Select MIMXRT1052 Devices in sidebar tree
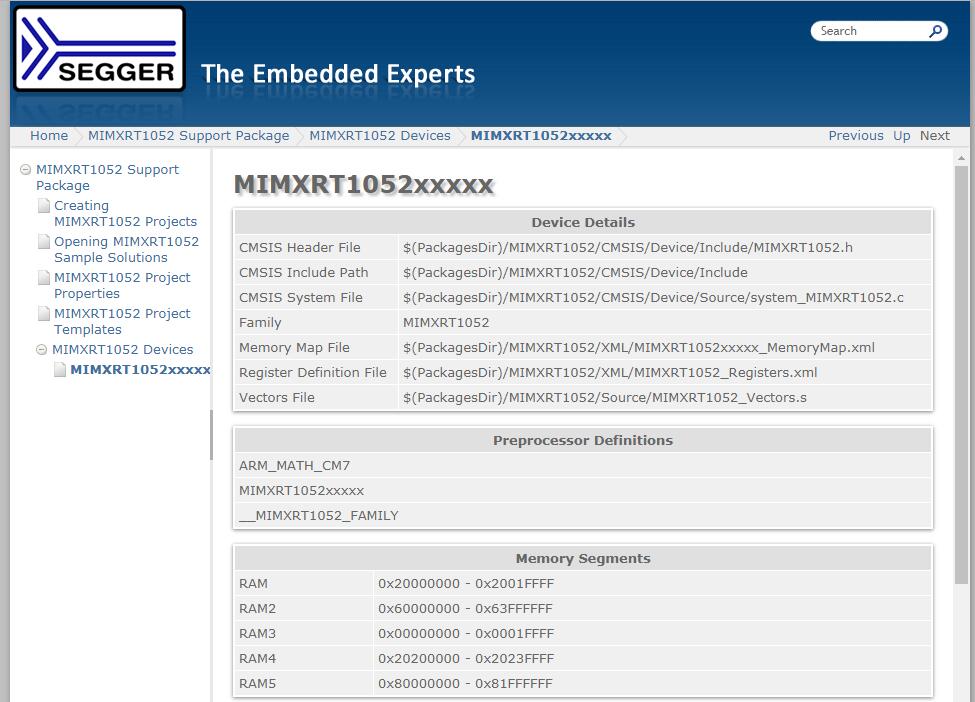Screen dimensions: 975x702 point(122,349)
